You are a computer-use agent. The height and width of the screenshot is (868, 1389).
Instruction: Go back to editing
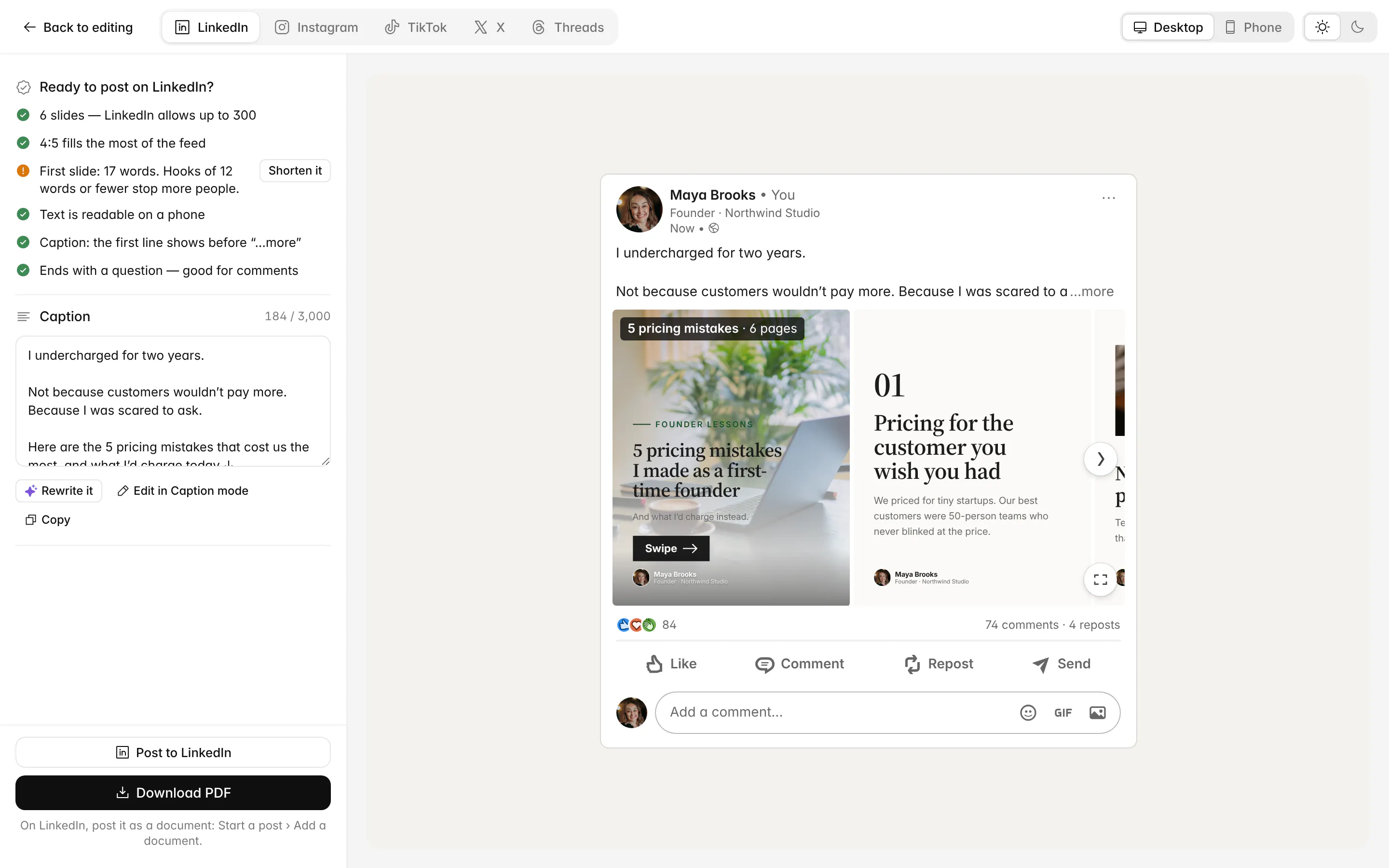point(78,27)
